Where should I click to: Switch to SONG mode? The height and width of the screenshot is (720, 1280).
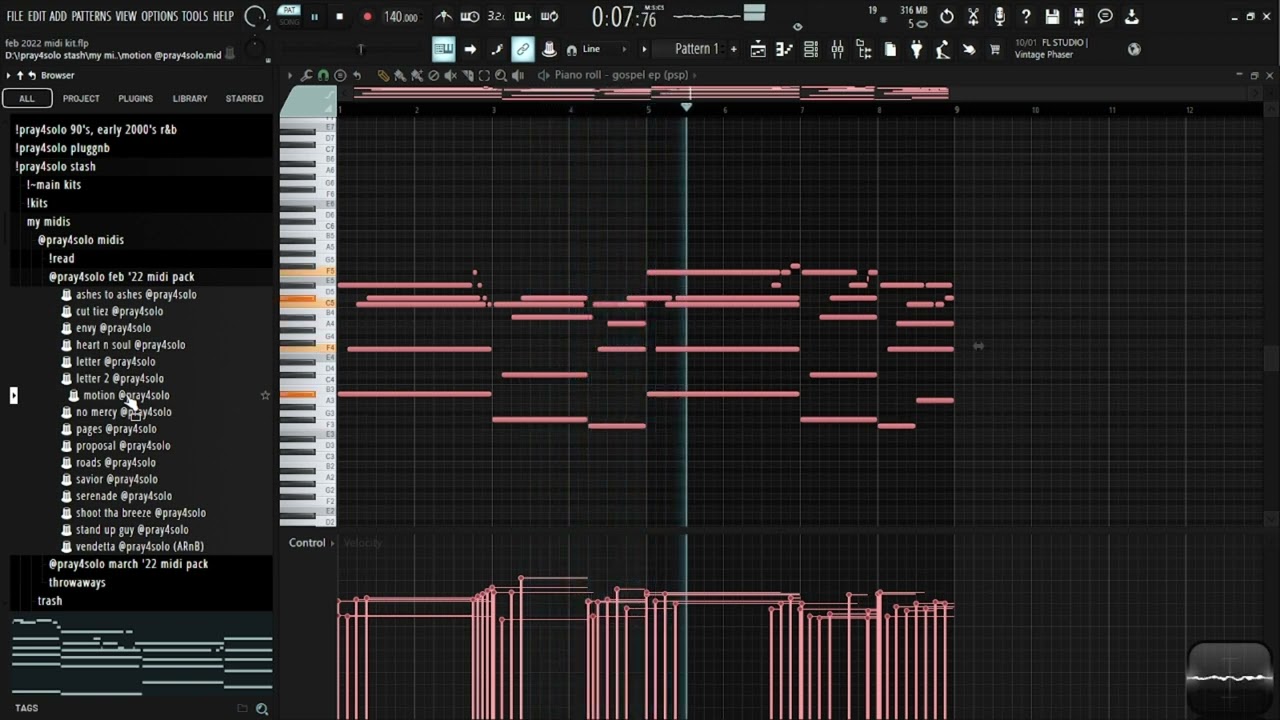point(290,22)
